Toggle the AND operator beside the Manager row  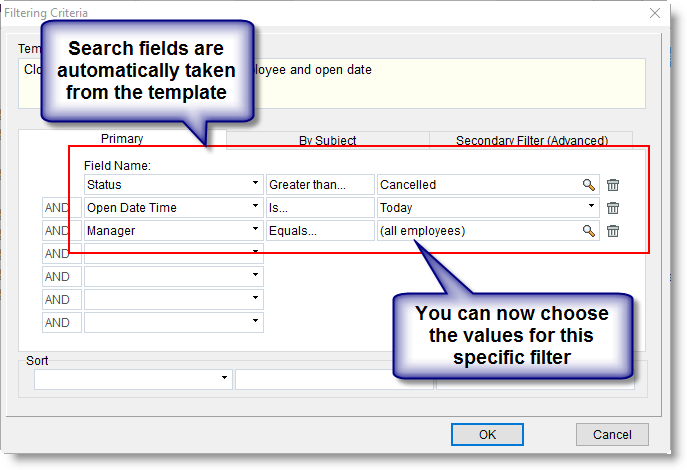(57, 231)
